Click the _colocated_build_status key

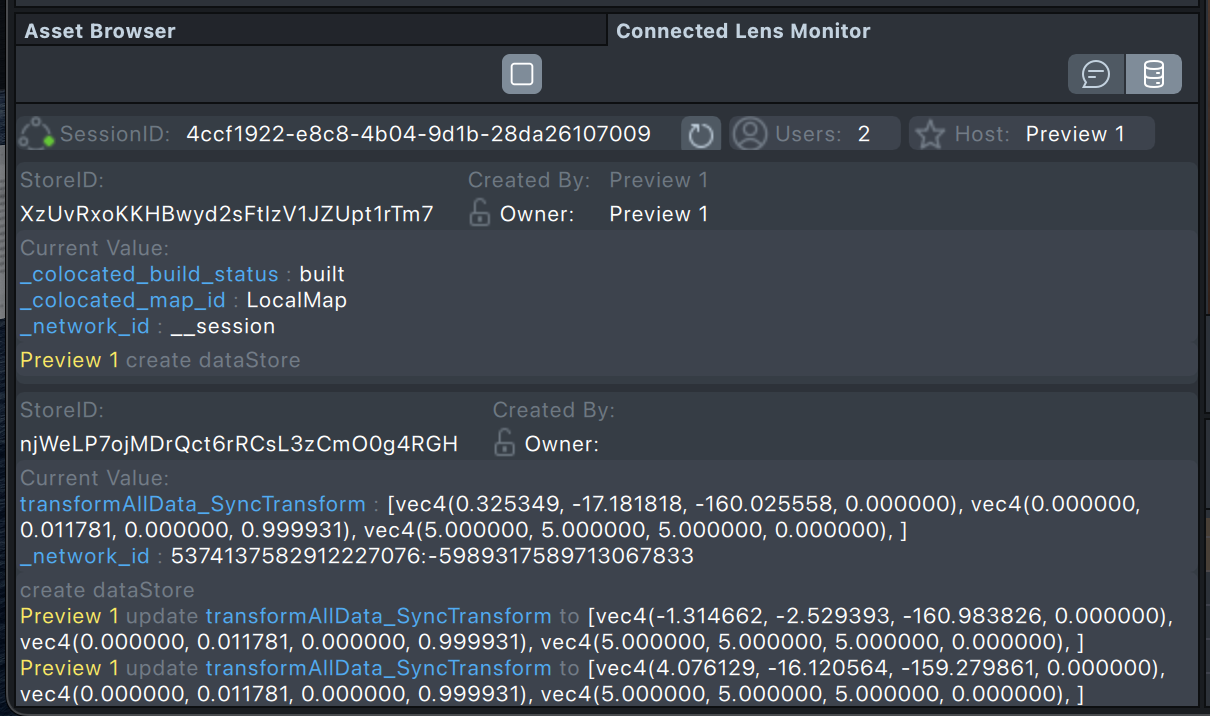(x=149, y=274)
